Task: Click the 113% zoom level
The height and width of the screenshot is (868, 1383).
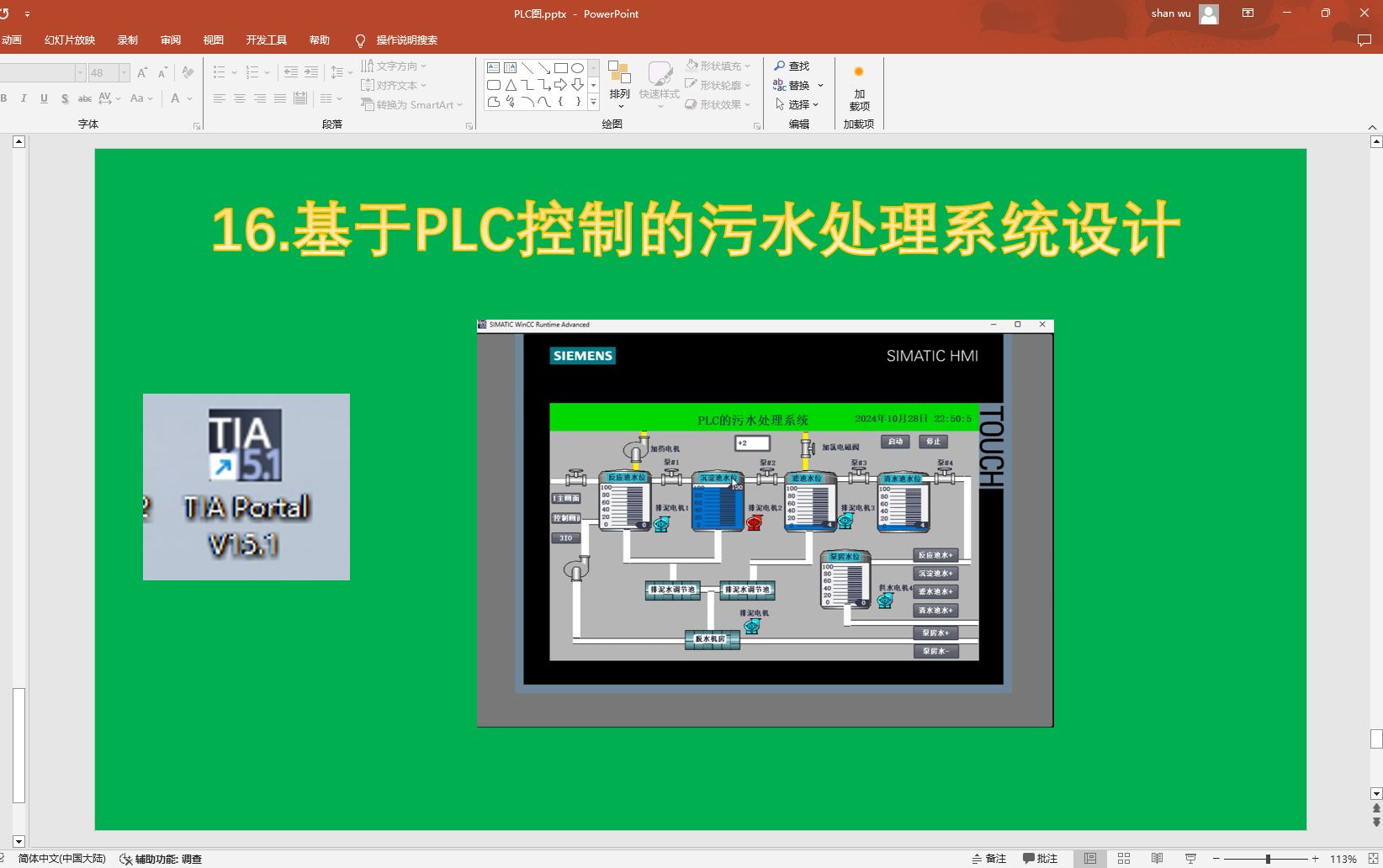Action: pyautogui.click(x=1343, y=859)
